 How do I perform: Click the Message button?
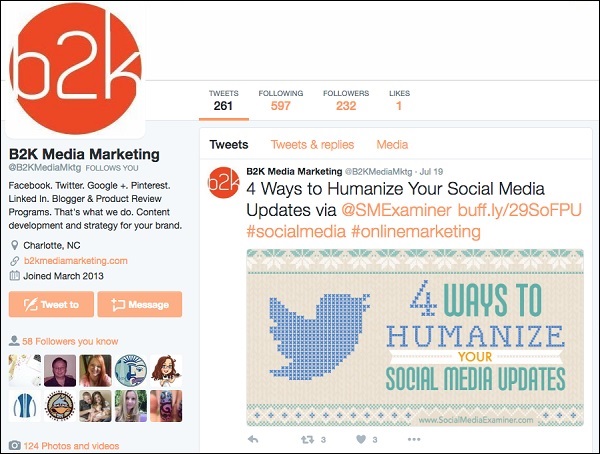[140, 304]
